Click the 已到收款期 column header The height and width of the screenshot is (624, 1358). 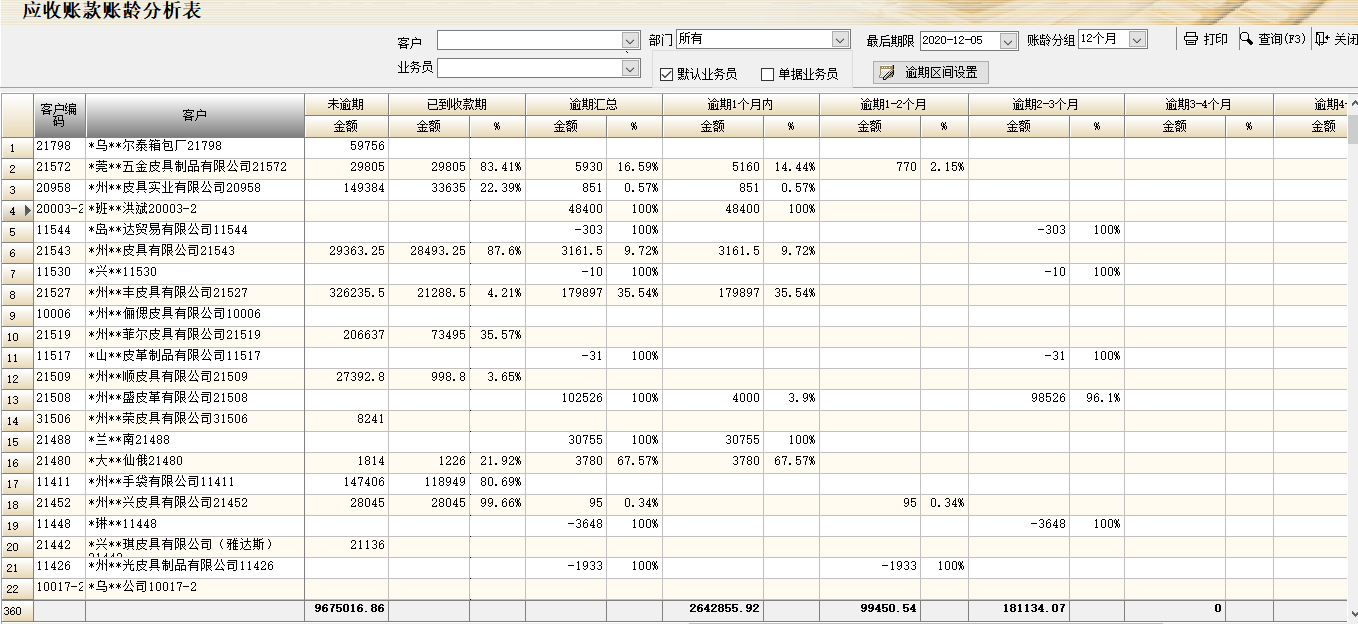(456, 105)
